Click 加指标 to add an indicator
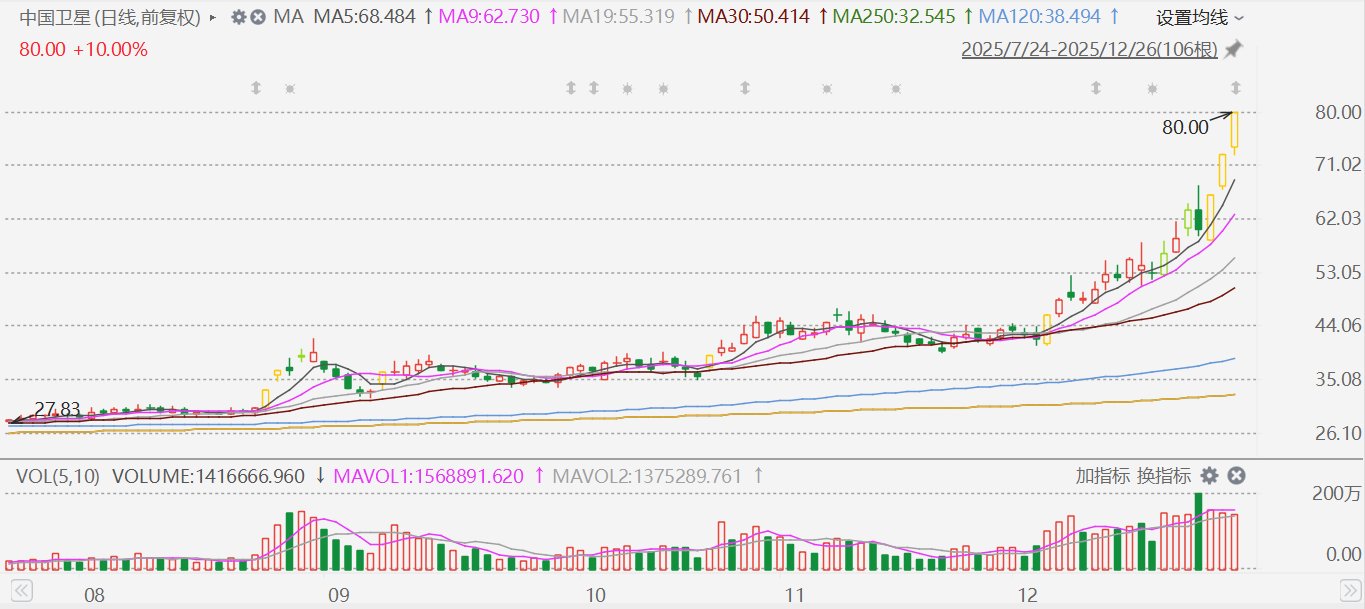This screenshot has width=1365, height=609. point(1103,476)
